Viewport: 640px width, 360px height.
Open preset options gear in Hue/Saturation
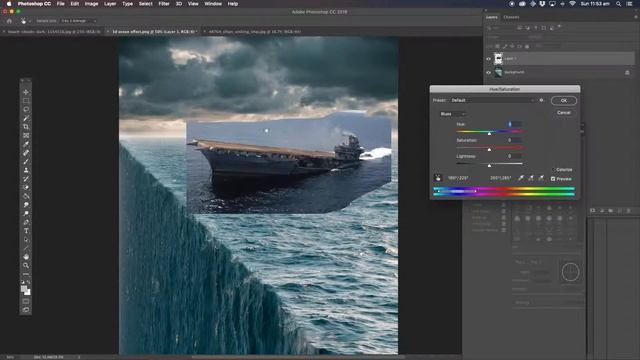(542, 100)
